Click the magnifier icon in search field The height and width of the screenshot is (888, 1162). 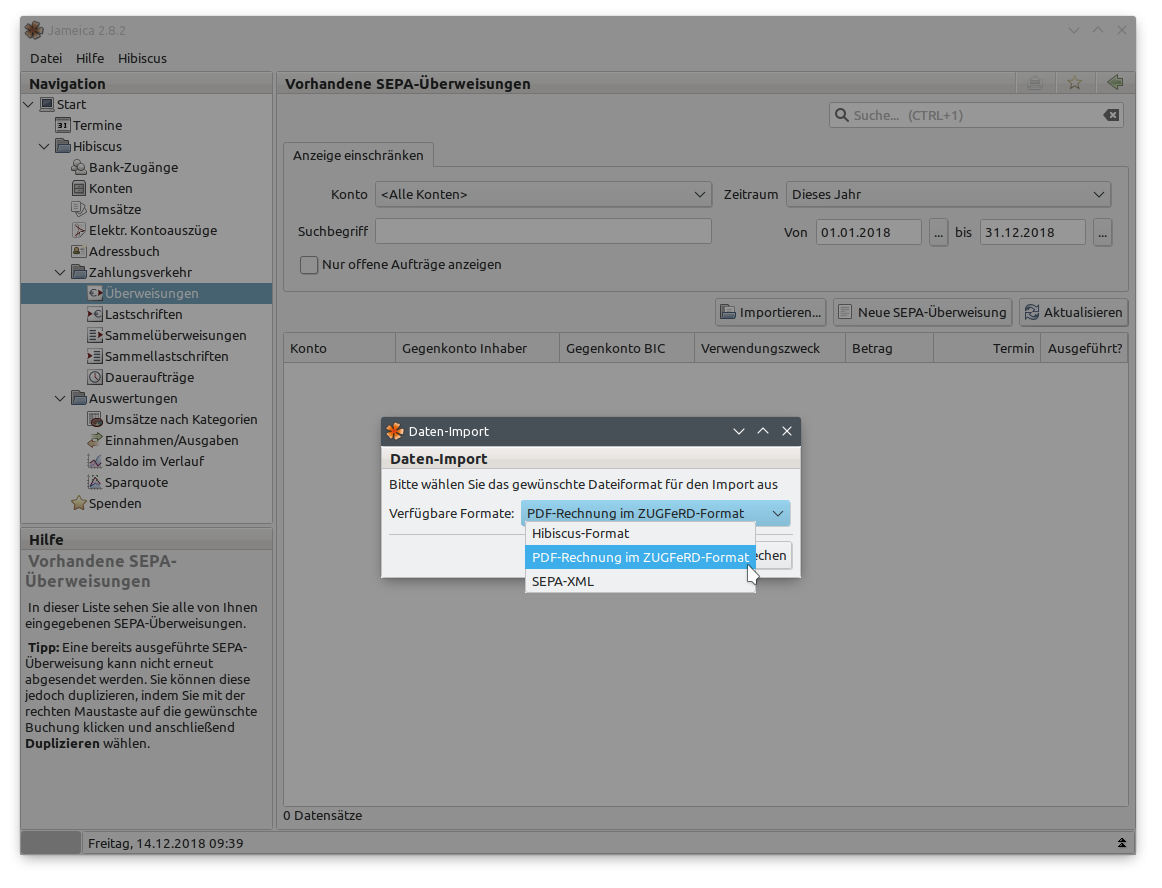tap(842, 115)
